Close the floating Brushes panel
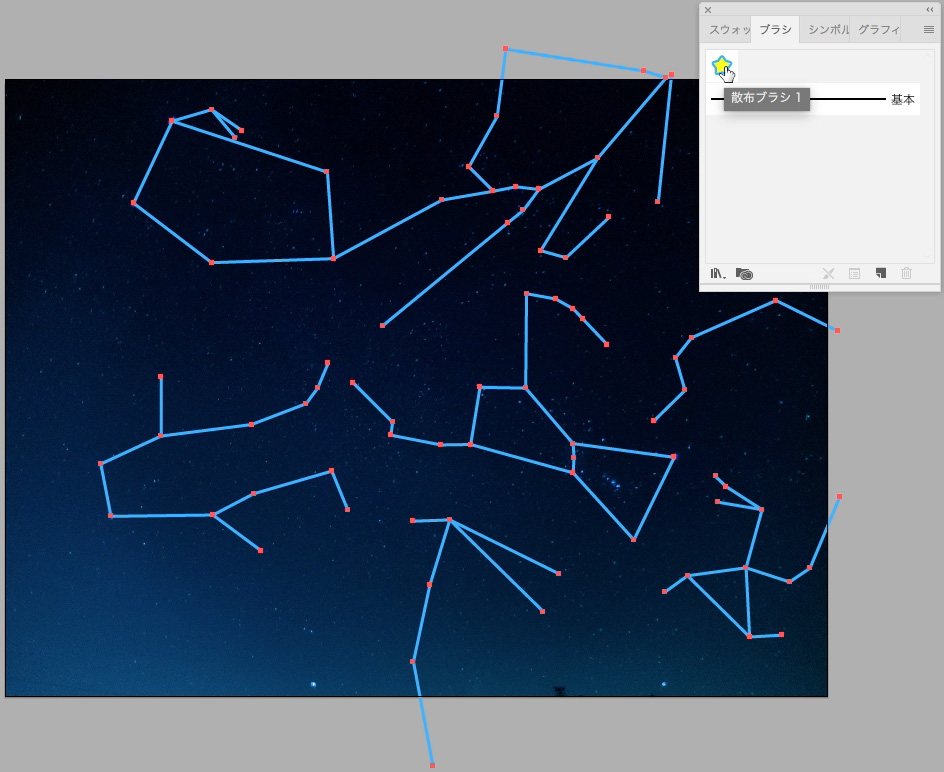This screenshot has height=772, width=944. (708, 9)
